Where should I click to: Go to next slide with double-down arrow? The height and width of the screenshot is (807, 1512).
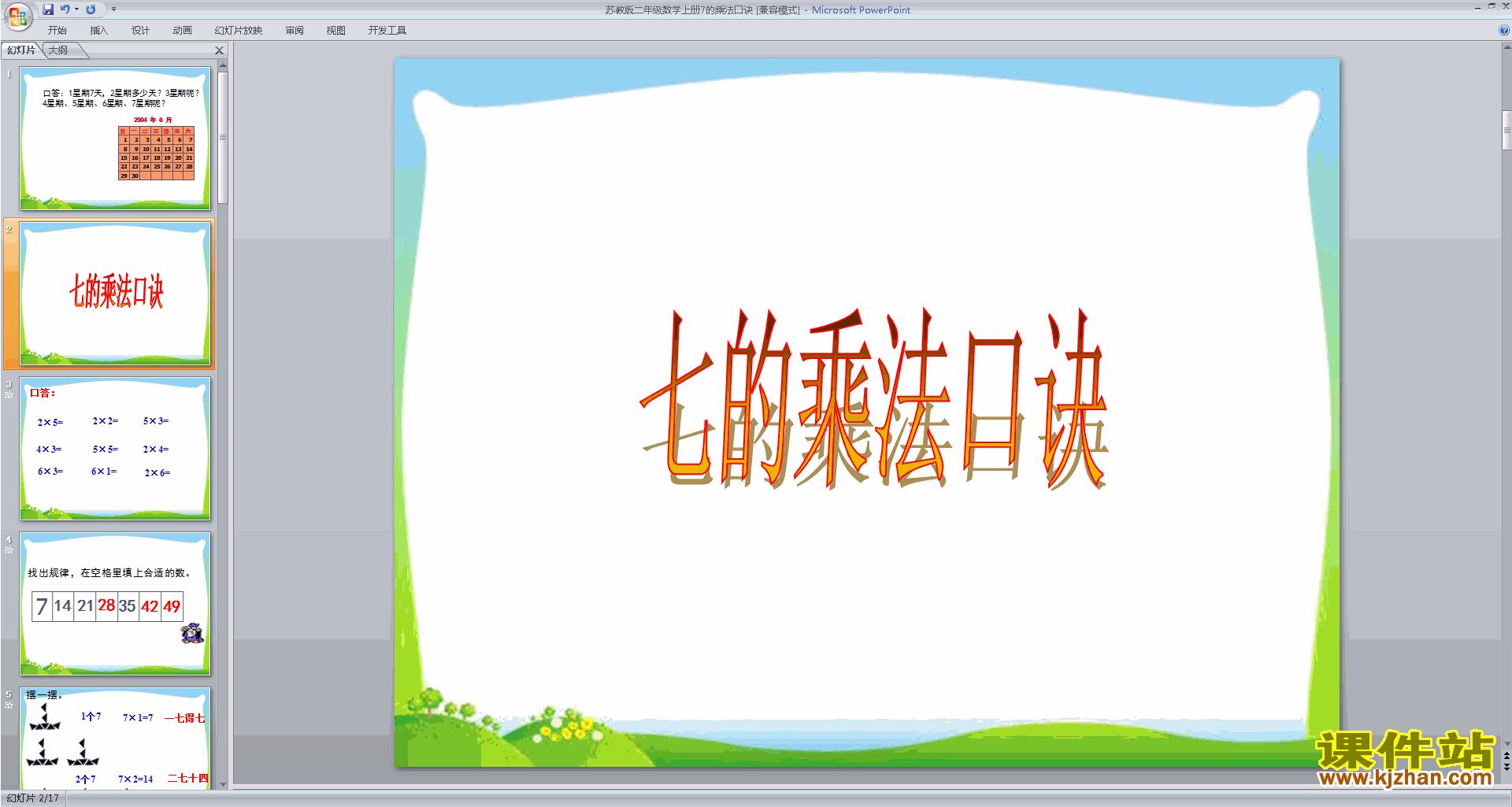pyautogui.click(x=1506, y=767)
